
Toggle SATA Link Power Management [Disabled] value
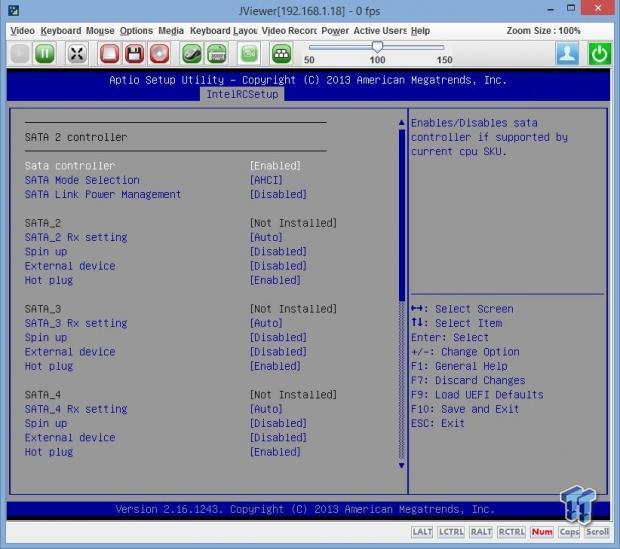(x=278, y=194)
